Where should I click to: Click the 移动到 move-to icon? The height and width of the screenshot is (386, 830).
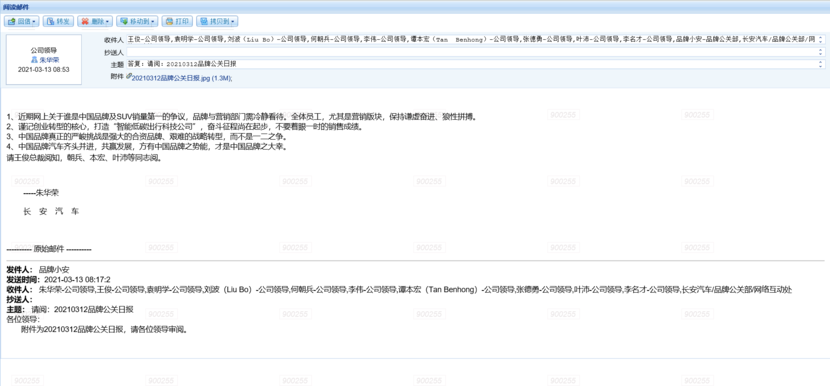coord(124,22)
